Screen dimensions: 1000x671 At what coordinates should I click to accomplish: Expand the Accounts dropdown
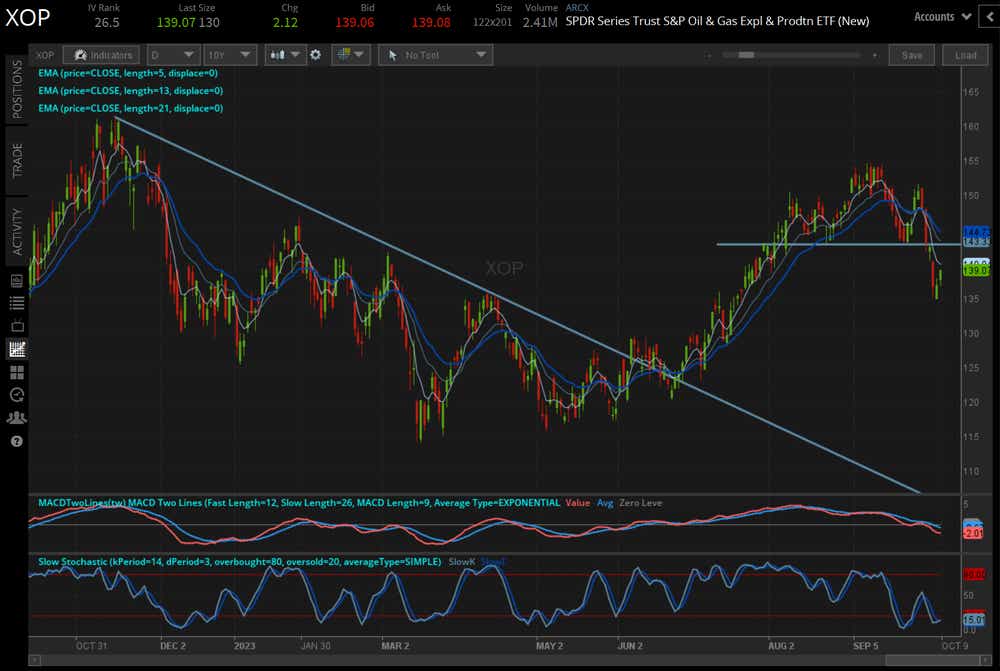click(942, 17)
